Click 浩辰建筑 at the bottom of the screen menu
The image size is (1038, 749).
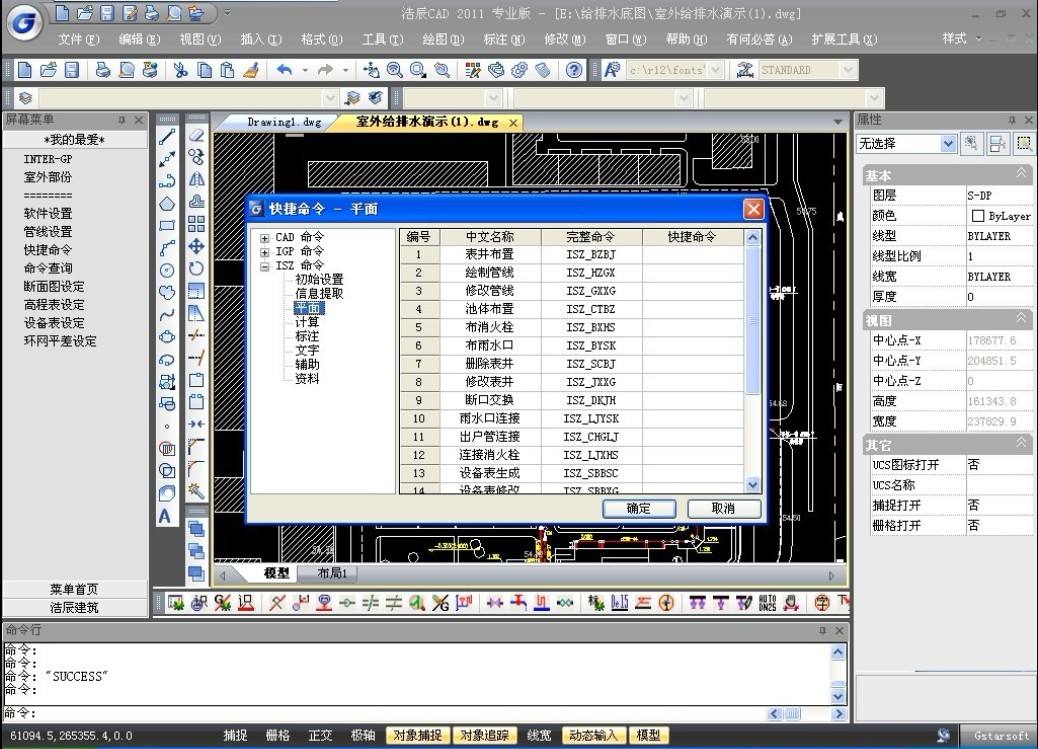pos(74,607)
